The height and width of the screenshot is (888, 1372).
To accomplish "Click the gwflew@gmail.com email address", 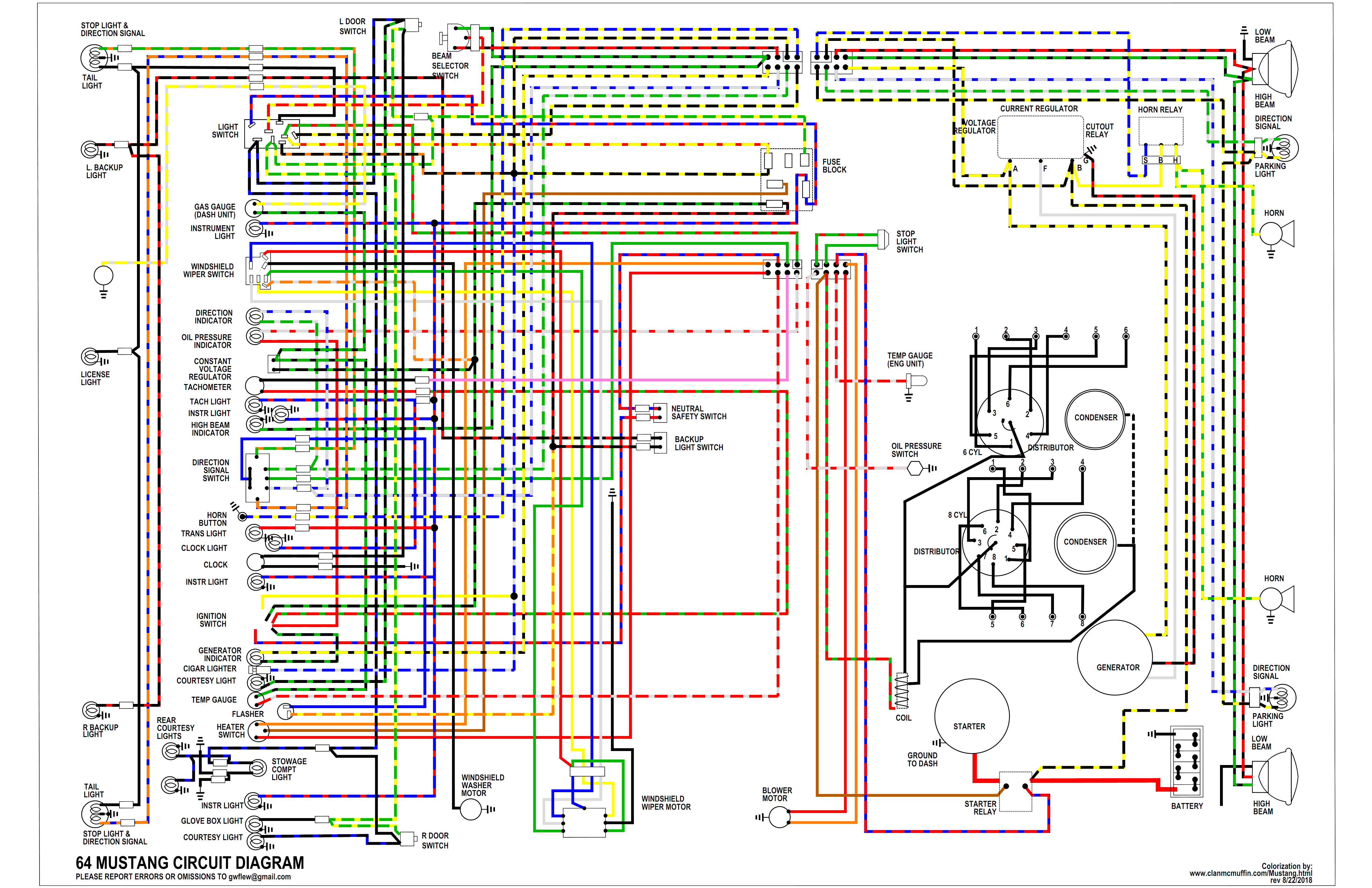I will tap(259, 877).
